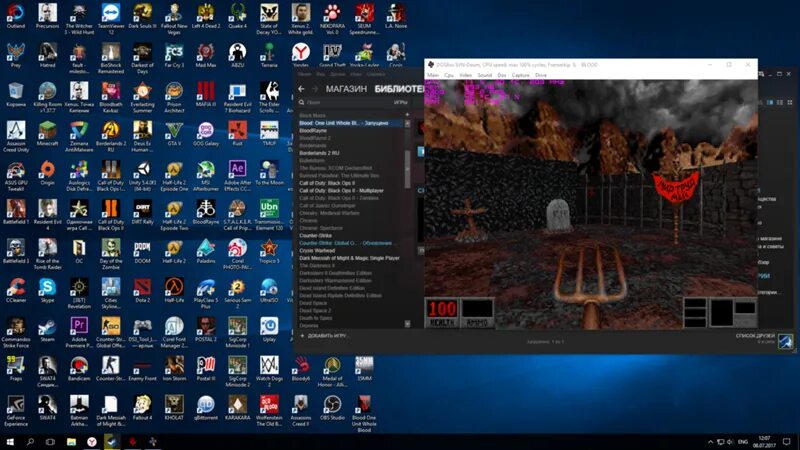Open the Drive menu in DOSBox
The image size is (800, 450).
tap(541, 75)
